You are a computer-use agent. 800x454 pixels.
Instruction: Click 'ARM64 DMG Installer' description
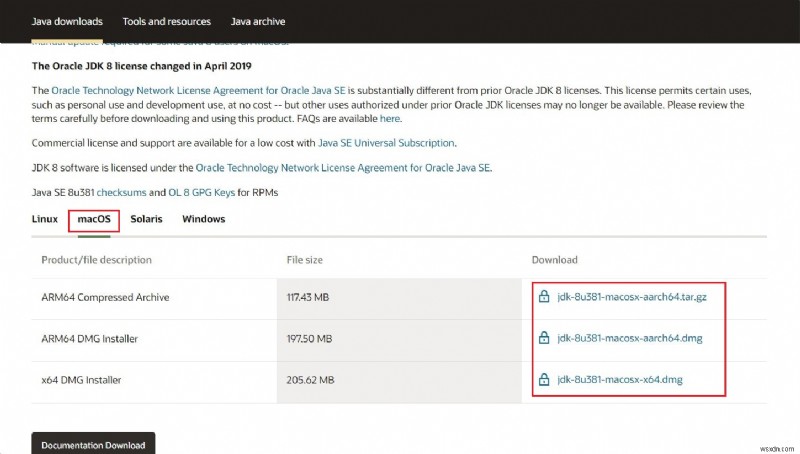(x=89, y=339)
